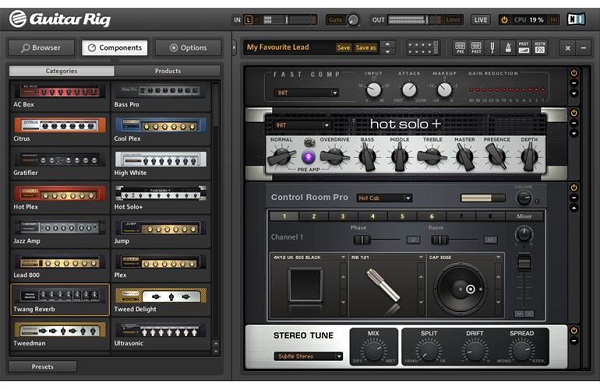Screen dimensions: 600x389
Task: Open the virtual Rig Kontrol pedal view
Action: [x=423, y=48]
